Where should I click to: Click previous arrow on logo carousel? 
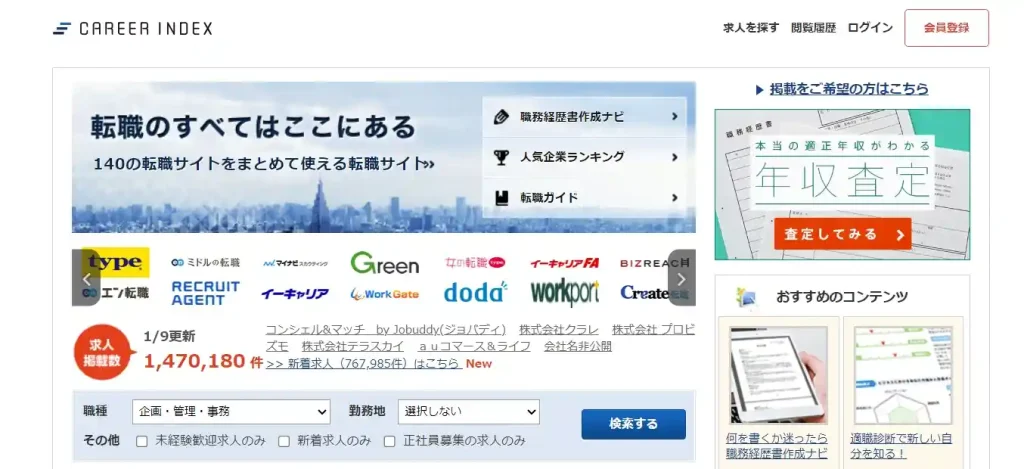click(x=86, y=278)
